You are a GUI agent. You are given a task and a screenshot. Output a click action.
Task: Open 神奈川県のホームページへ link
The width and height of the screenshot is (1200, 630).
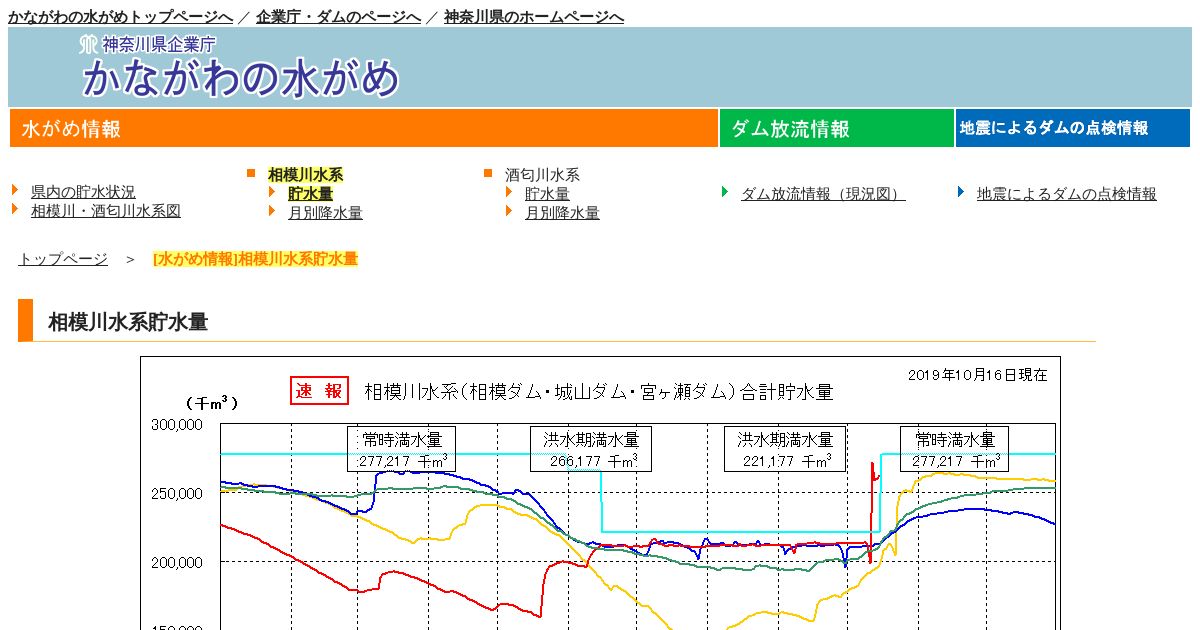(x=534, y=16)
